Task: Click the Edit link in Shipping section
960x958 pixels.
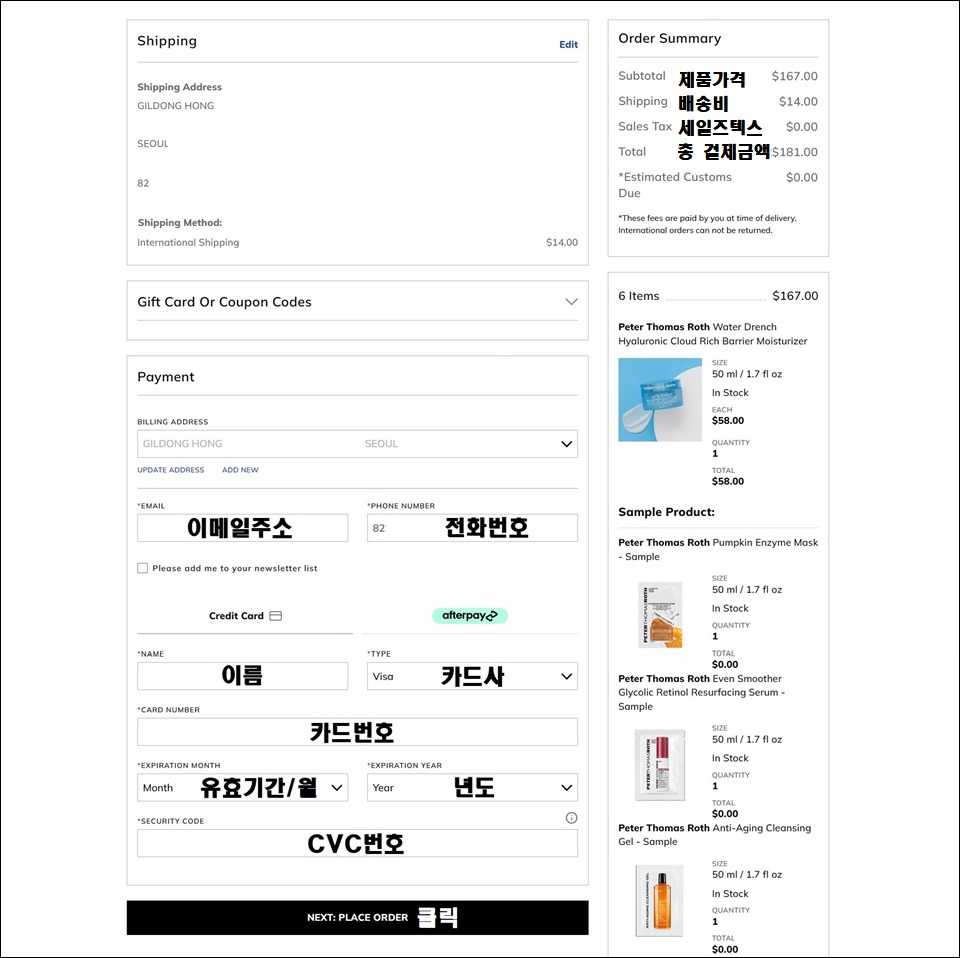Action: (568, 44)
